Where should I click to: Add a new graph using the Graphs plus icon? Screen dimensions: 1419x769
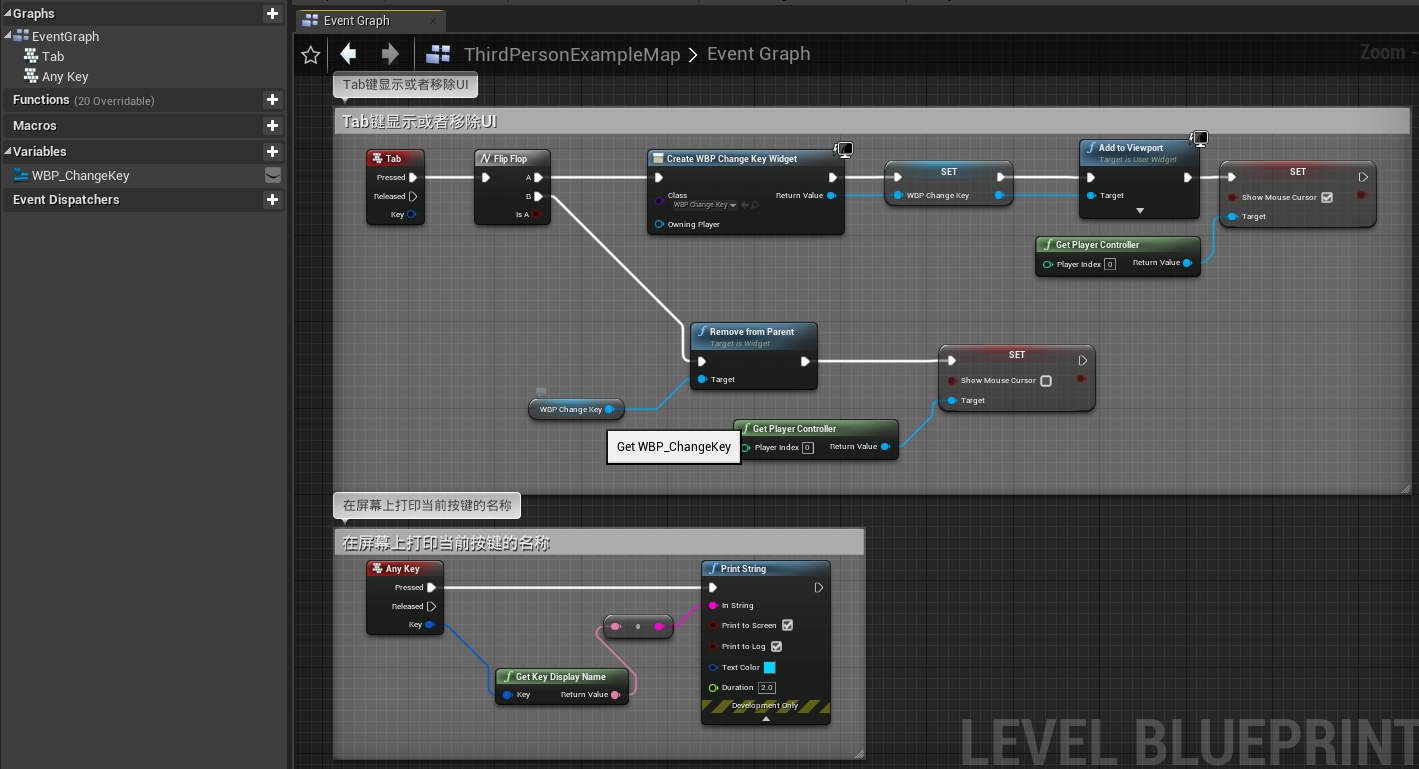[x=272, y=13]
